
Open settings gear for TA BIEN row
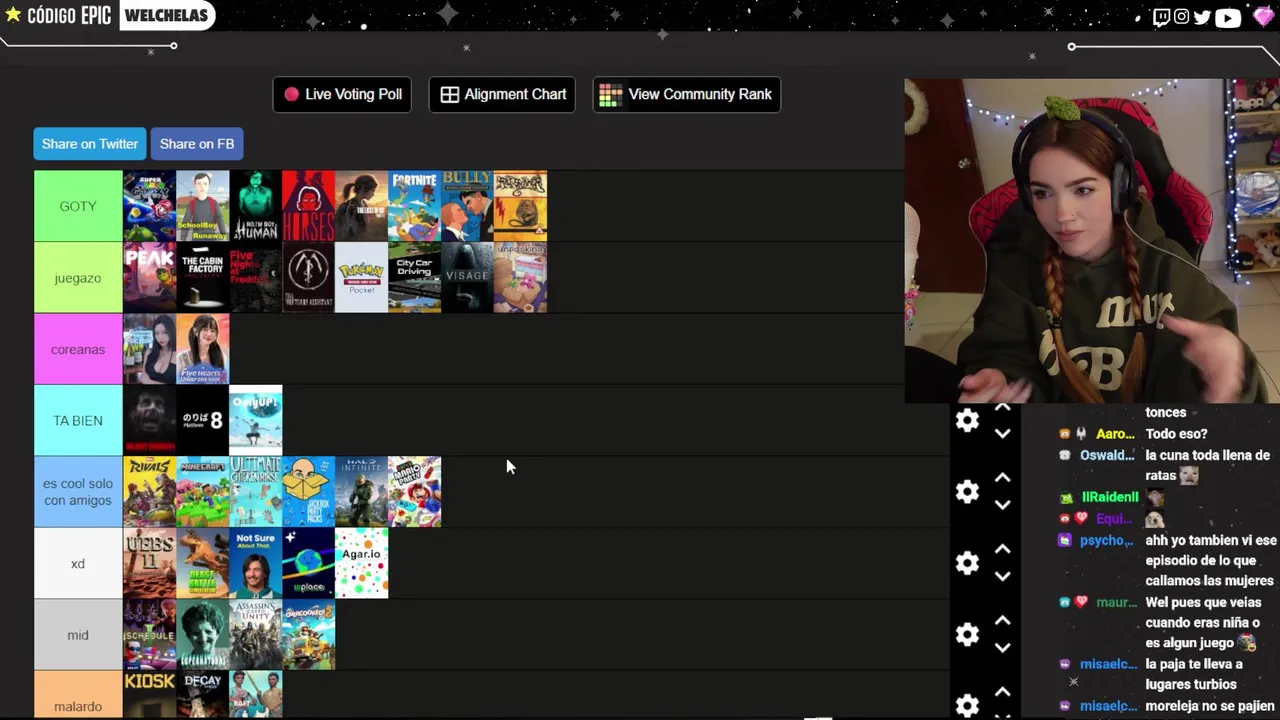click(x=967, y=421)
